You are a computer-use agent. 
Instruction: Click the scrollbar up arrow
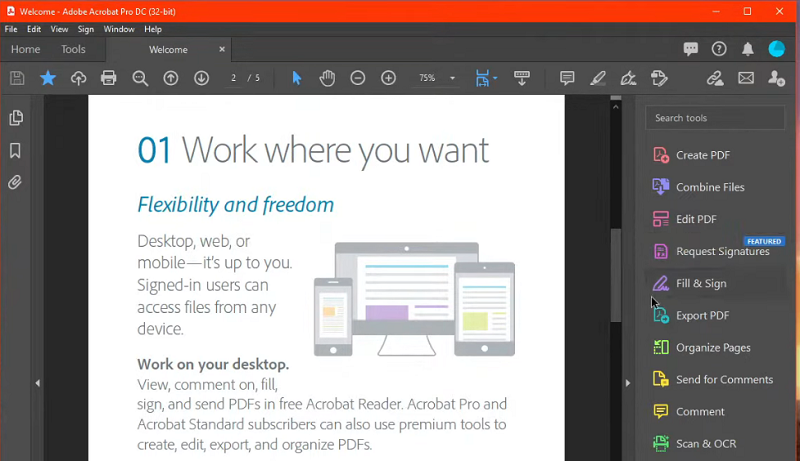616,107
